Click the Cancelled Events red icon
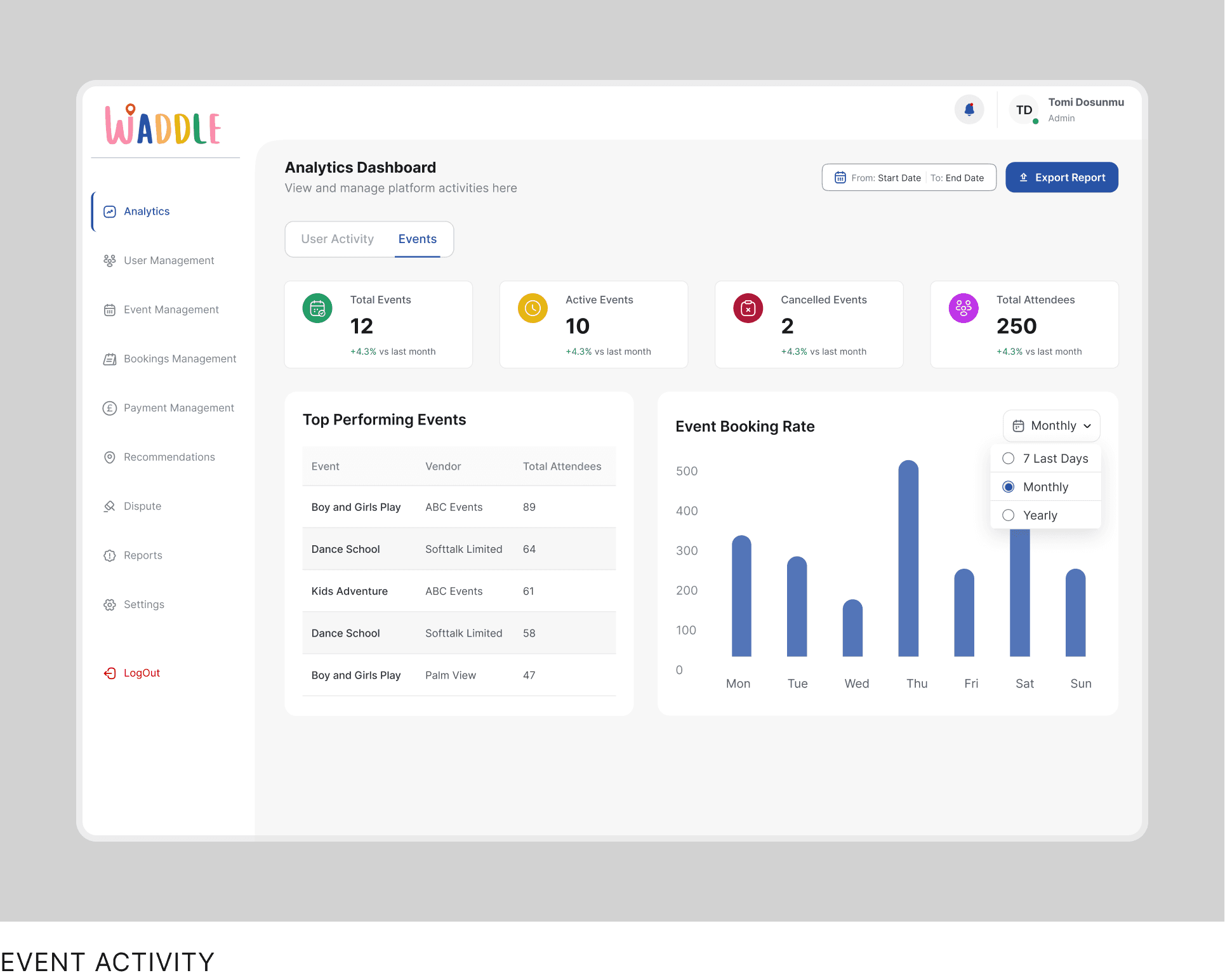 [x=748, y=308]
